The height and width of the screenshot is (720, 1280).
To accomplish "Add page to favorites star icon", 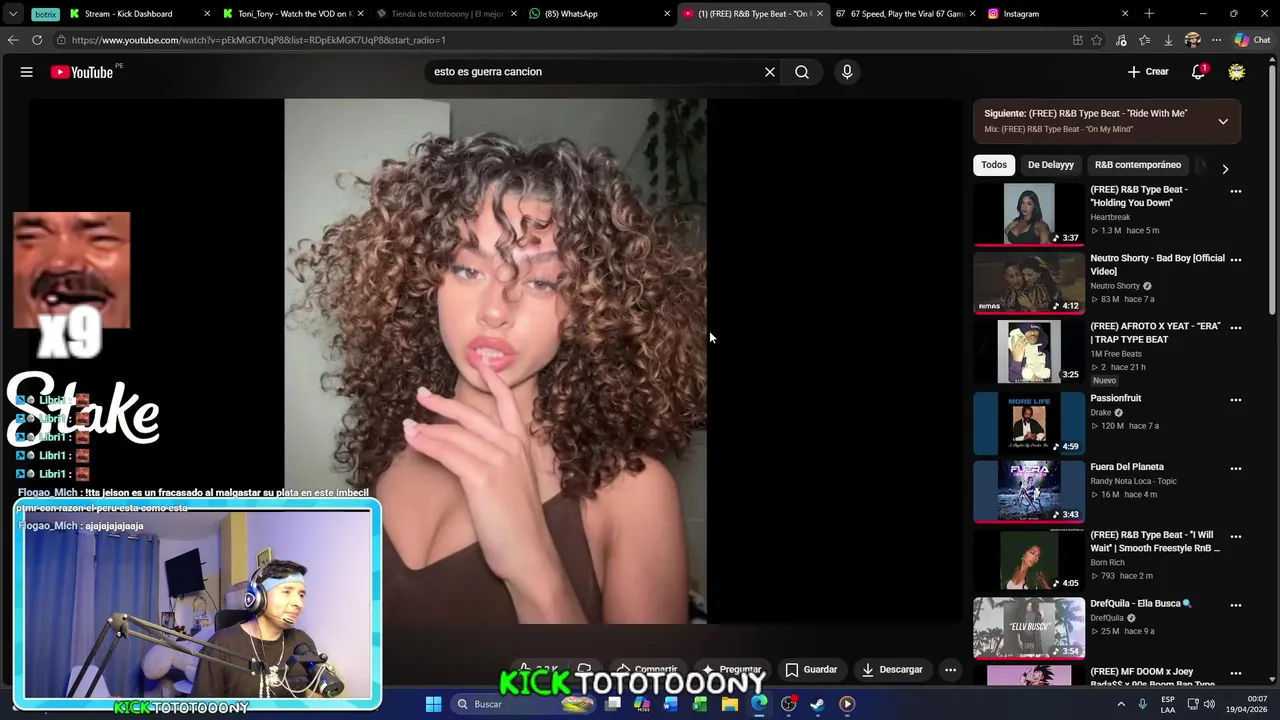I will click(x=1097, y=40).
